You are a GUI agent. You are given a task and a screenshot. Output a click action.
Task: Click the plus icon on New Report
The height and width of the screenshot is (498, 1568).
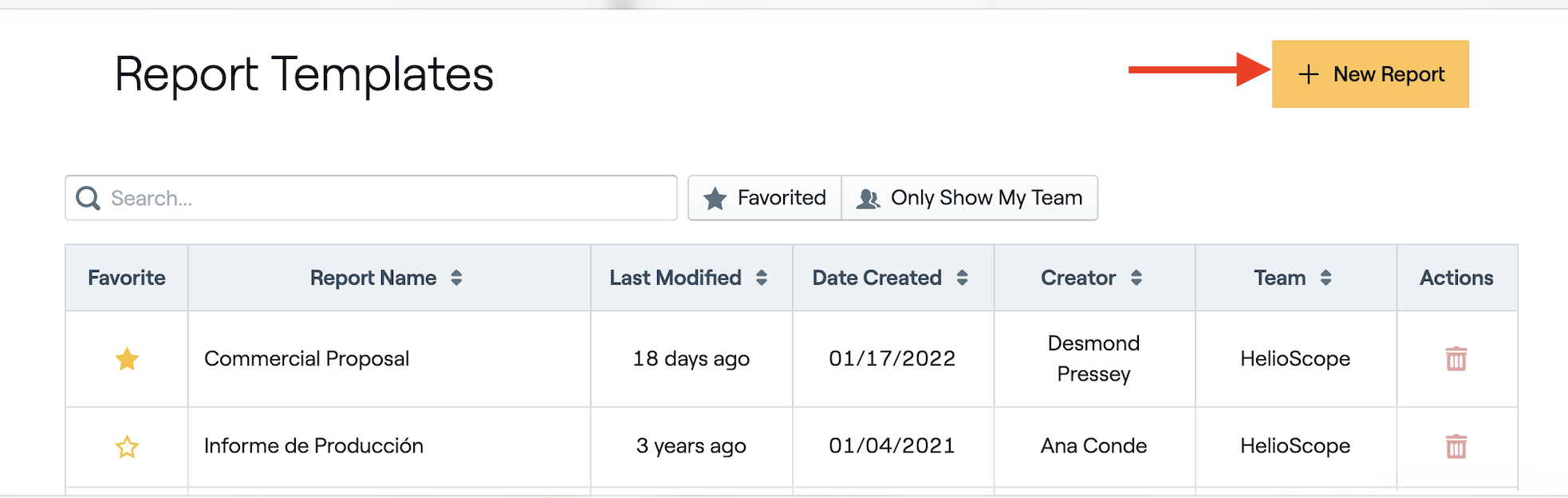click(x=1308, y=74)
